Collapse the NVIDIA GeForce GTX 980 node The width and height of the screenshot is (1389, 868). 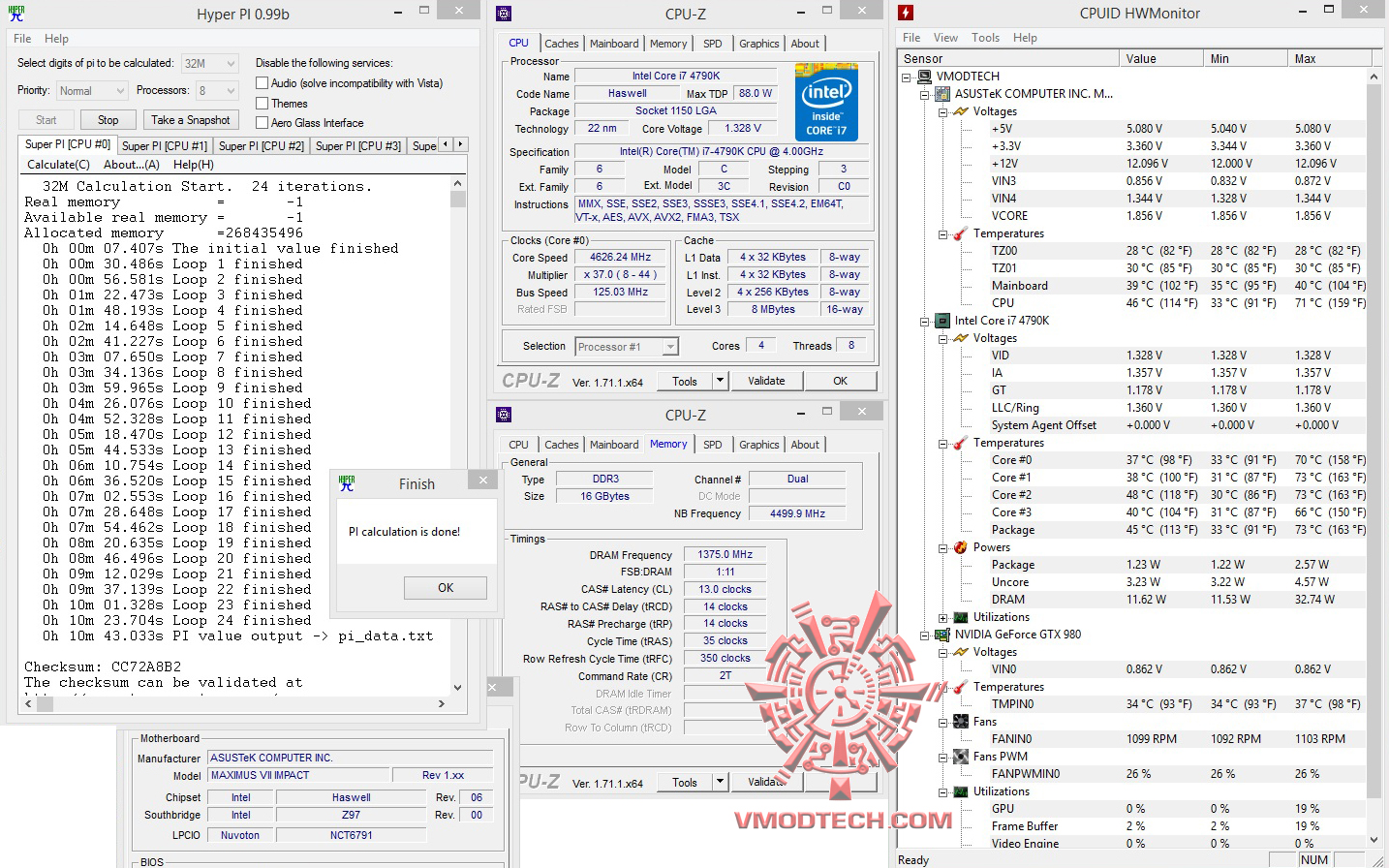(x=925, y=635)
